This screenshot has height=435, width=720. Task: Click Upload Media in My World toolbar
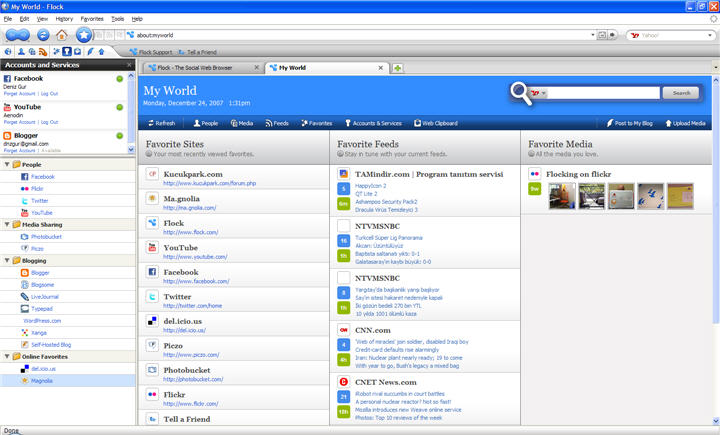point(685,123)
